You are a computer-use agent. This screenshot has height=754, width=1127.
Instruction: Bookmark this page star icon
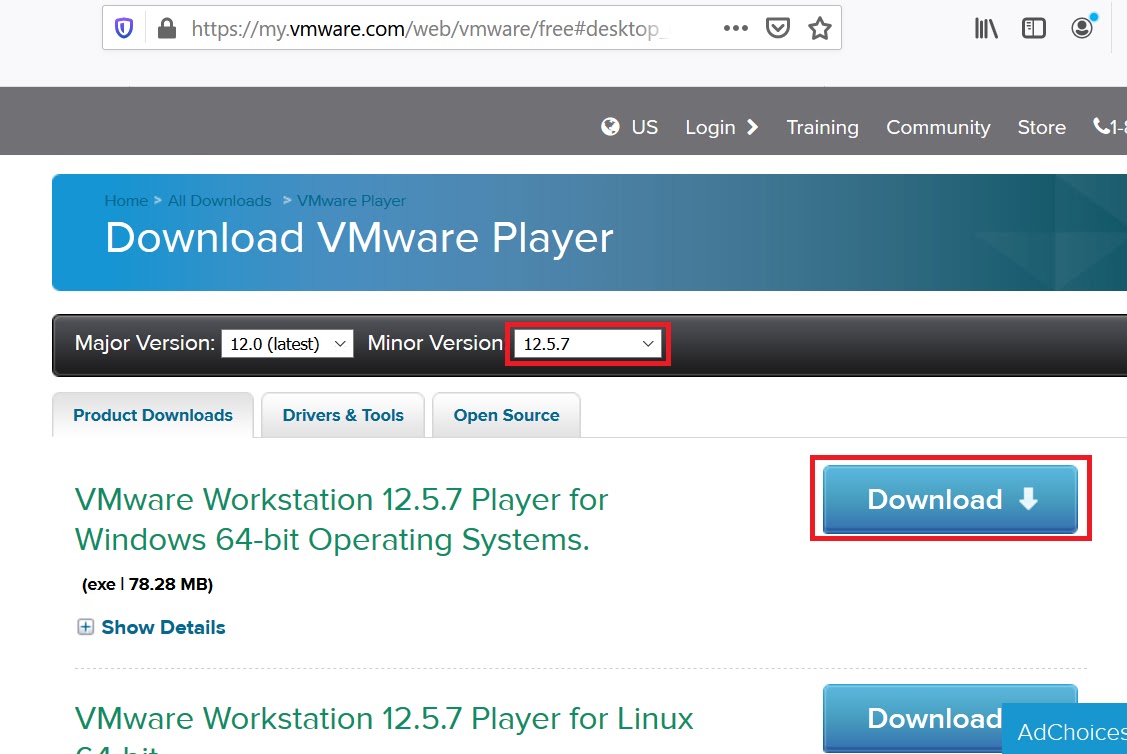(x=819, y=28)
